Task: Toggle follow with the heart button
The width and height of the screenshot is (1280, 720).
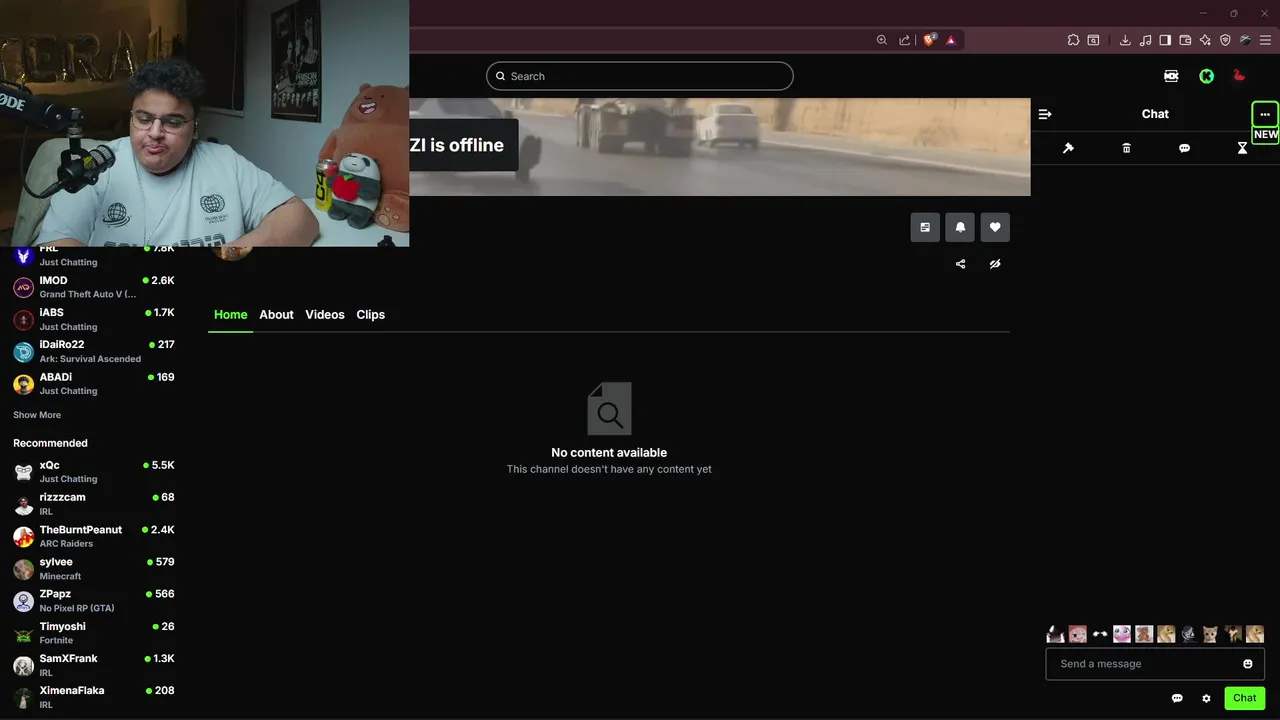Action: click(x=995, y=227)
